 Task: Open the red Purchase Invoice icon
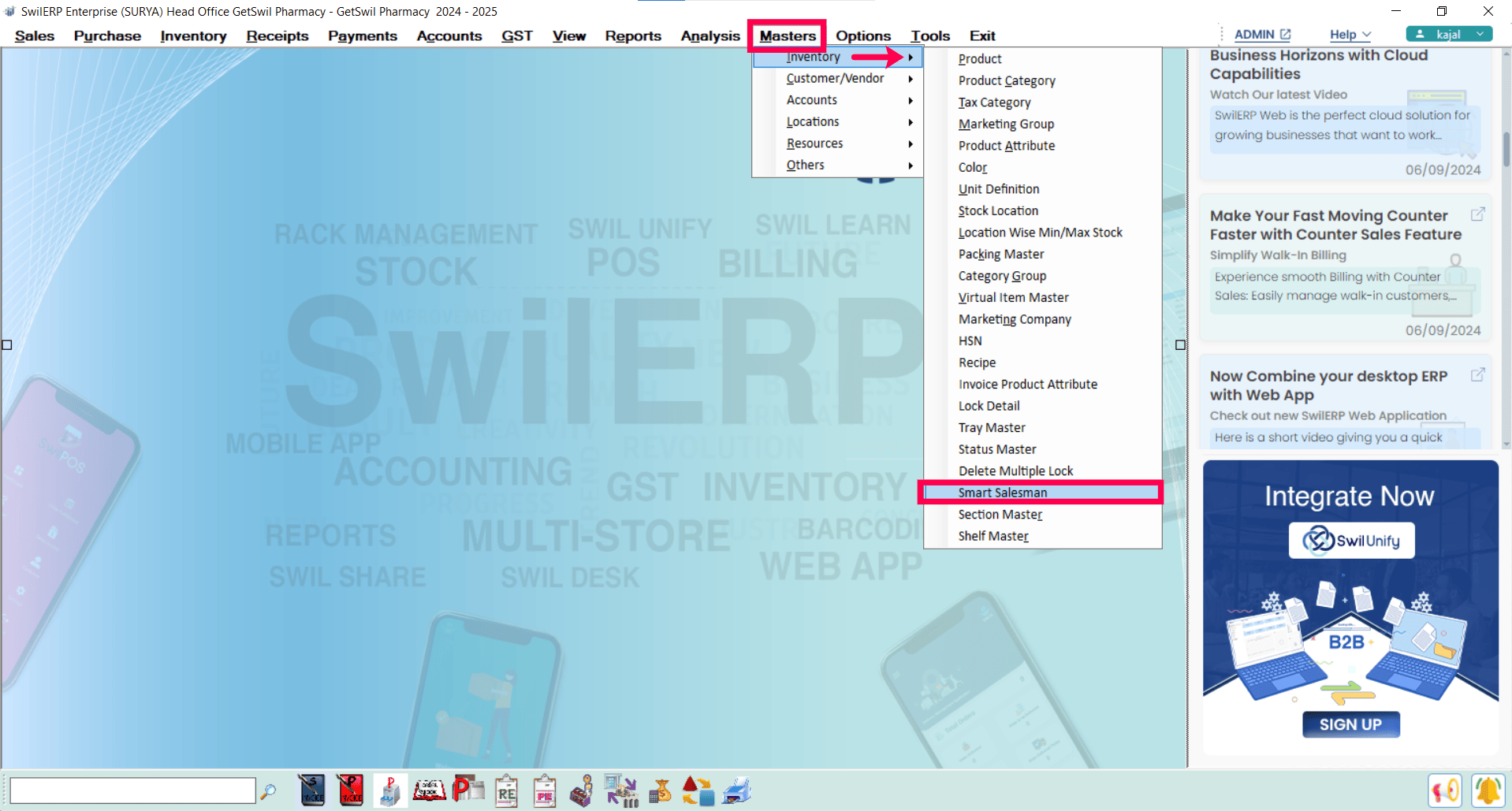coord(351,791)
